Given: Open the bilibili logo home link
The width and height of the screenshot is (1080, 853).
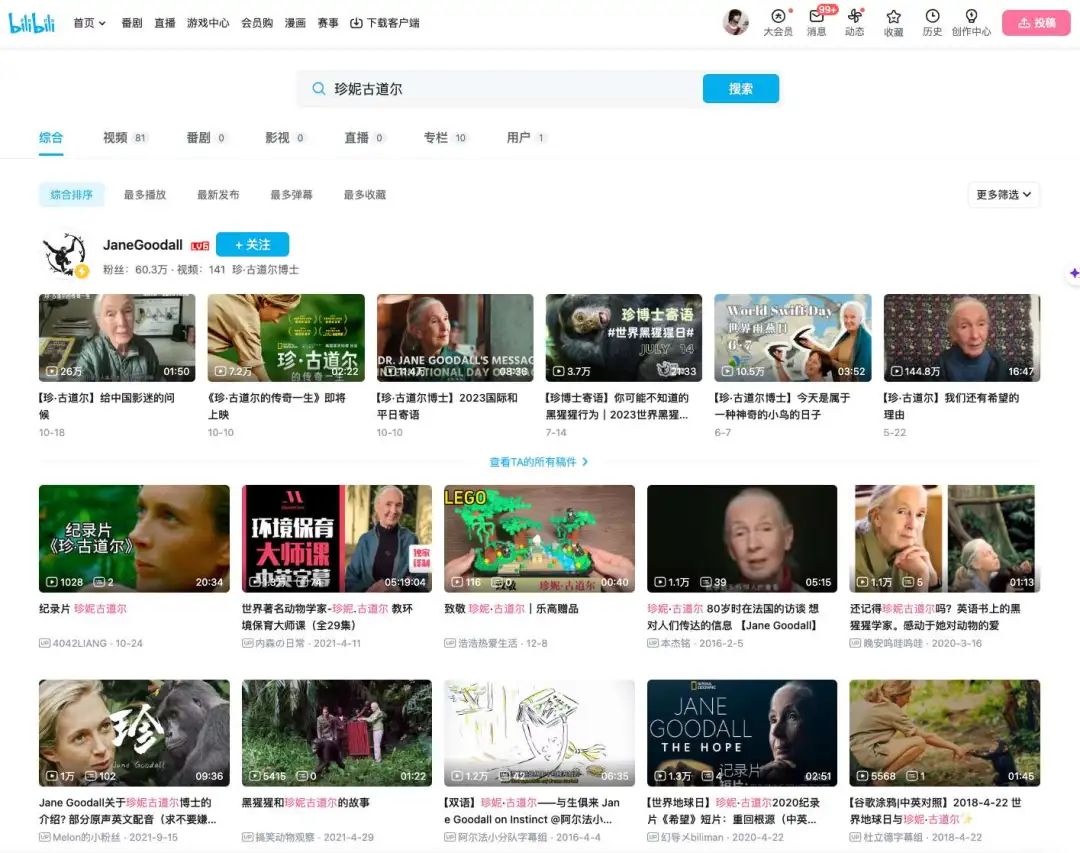Looking at the screenshot, I should pos(32,23).
